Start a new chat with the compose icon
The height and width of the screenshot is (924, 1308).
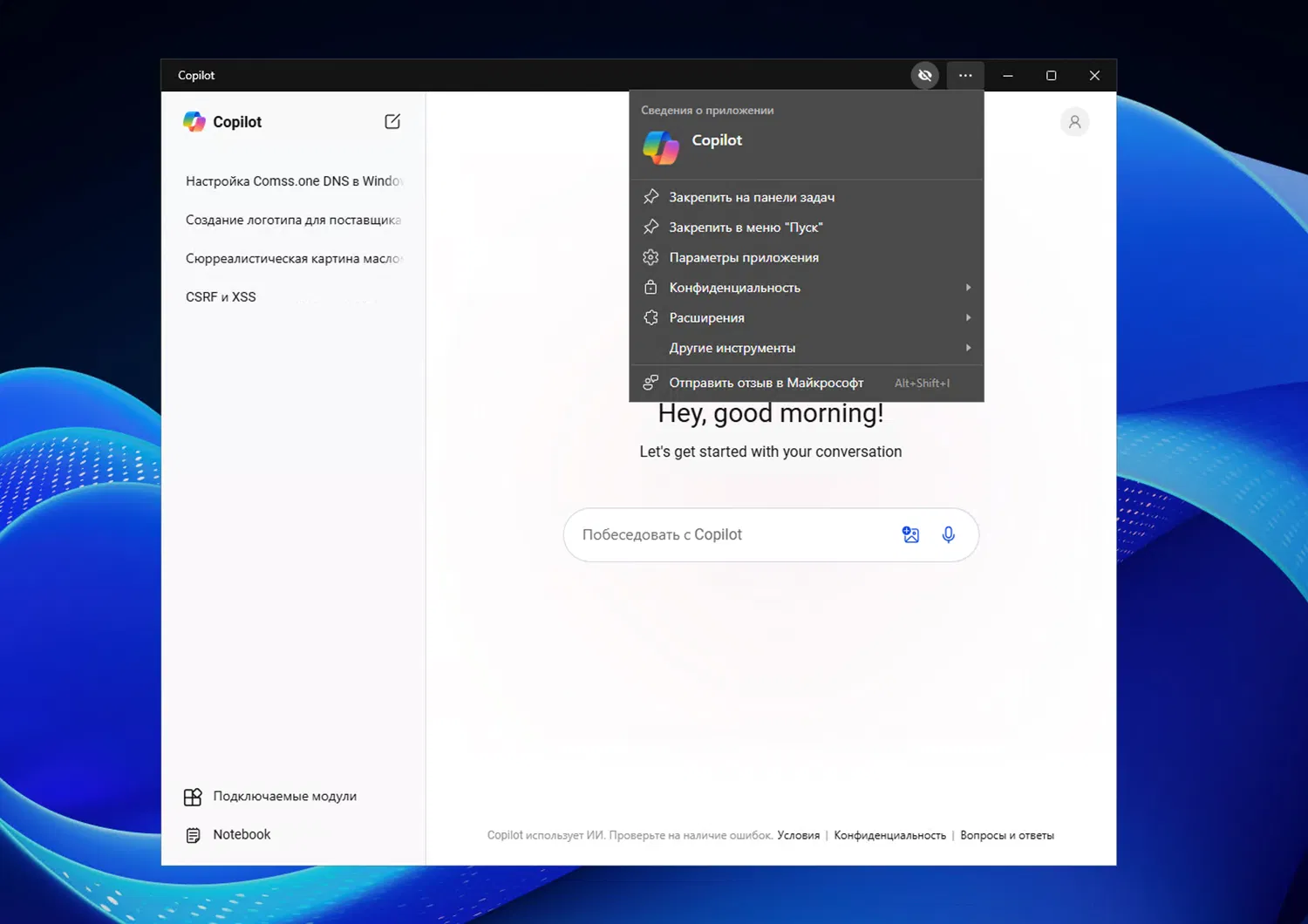click(392, 122)
